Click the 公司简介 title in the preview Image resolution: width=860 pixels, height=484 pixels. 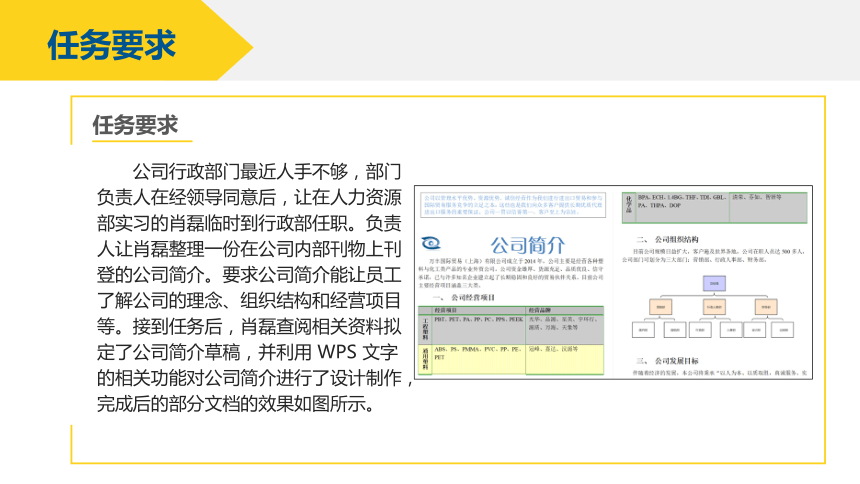(527, 245)
